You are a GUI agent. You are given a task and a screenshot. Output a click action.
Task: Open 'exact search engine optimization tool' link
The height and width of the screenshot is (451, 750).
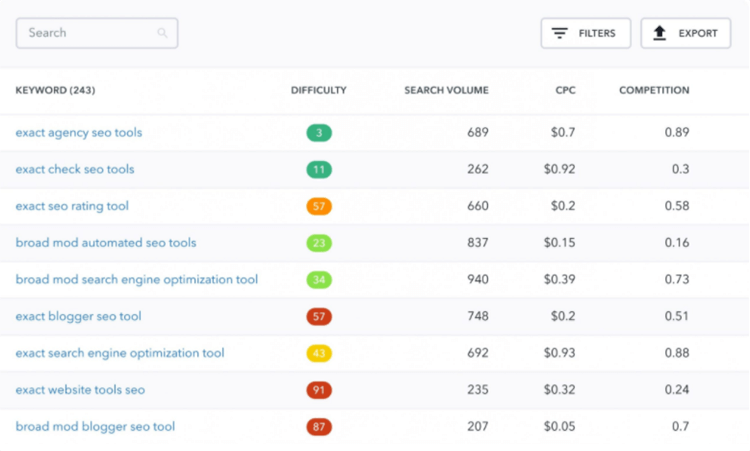click(x=120, y=353)
